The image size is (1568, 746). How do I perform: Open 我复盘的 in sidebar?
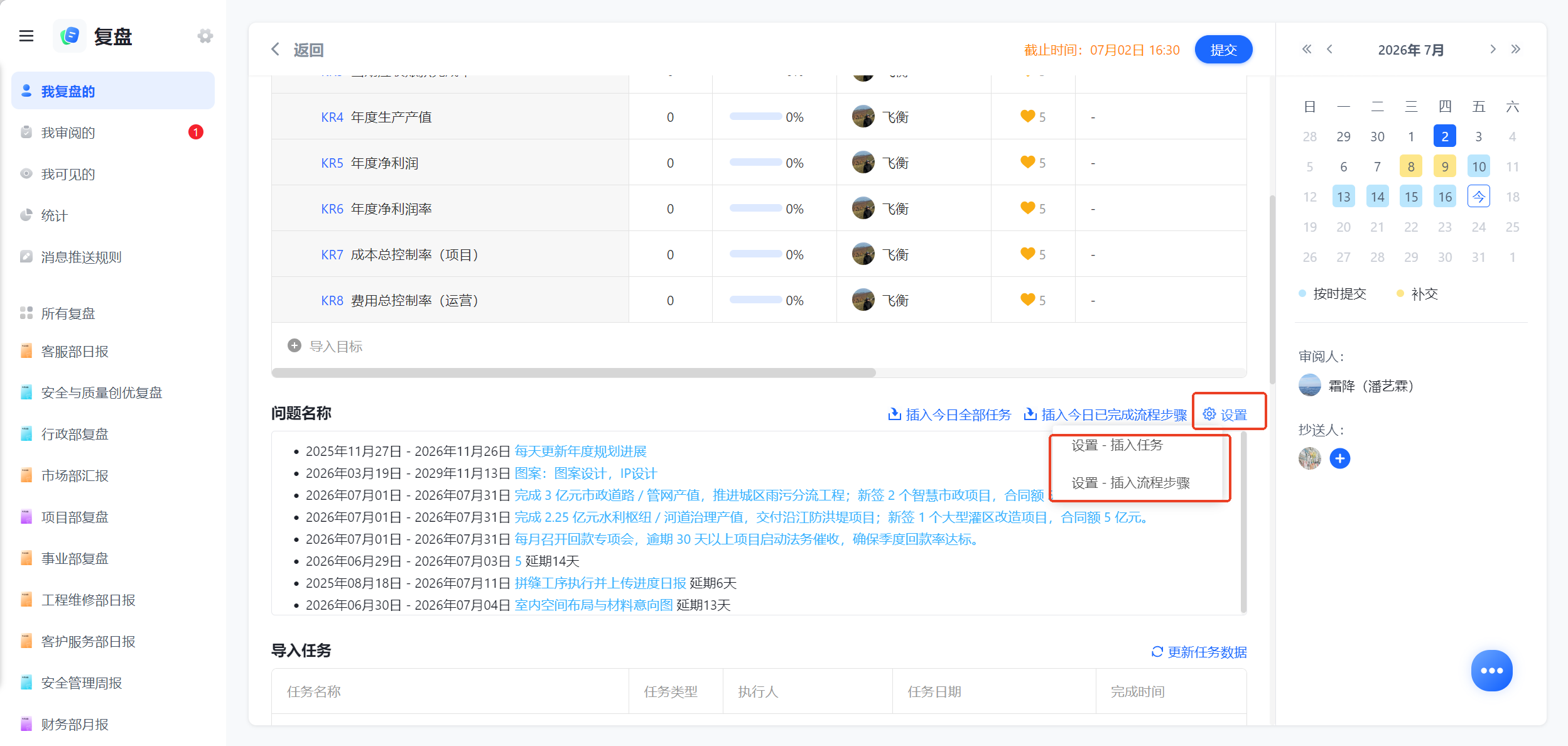[x=113, y=91]
